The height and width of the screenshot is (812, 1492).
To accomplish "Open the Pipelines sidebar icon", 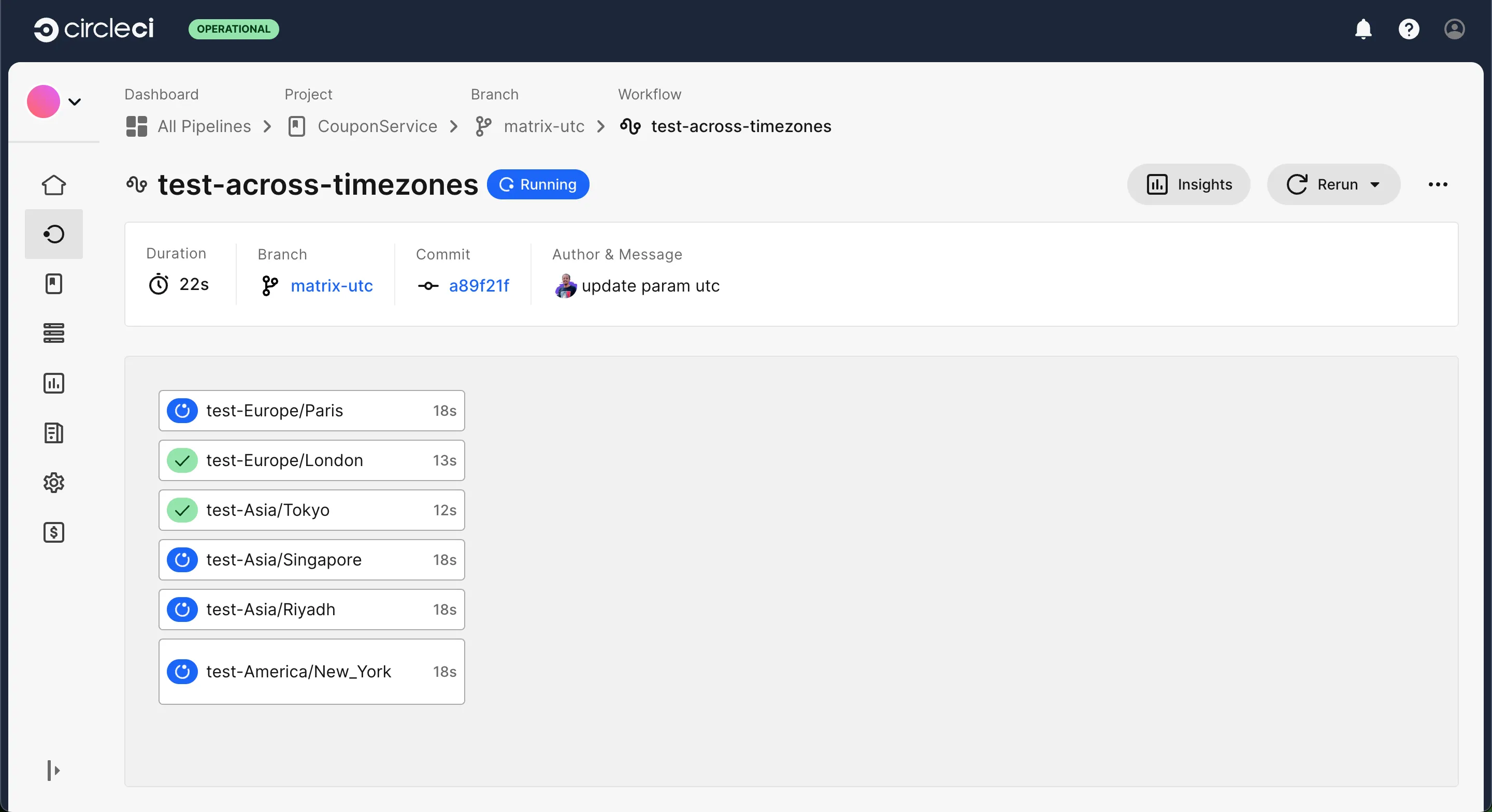I will [54, 234].
